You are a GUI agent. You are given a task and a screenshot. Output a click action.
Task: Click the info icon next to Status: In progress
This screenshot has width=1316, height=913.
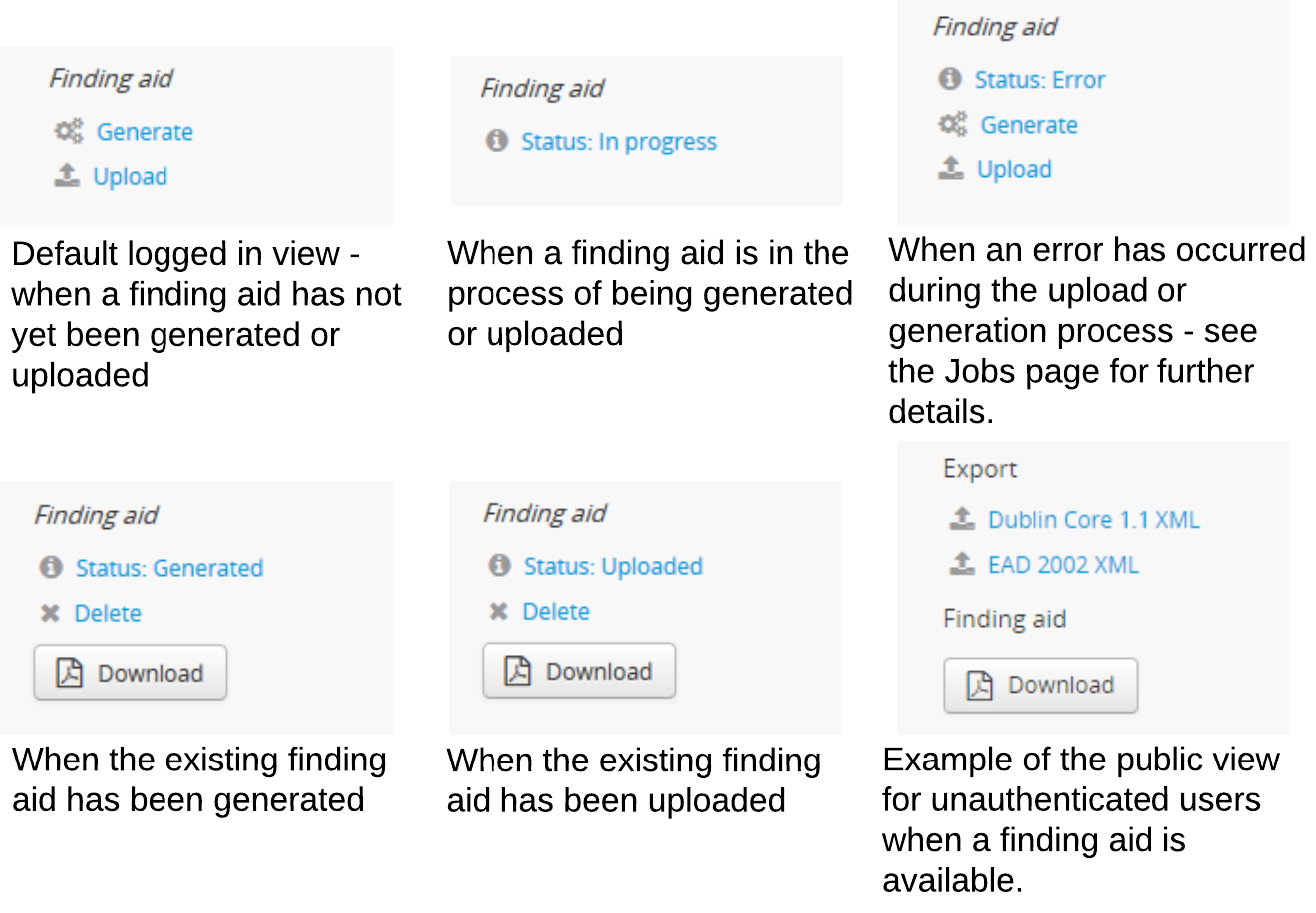tap(496, 141)
